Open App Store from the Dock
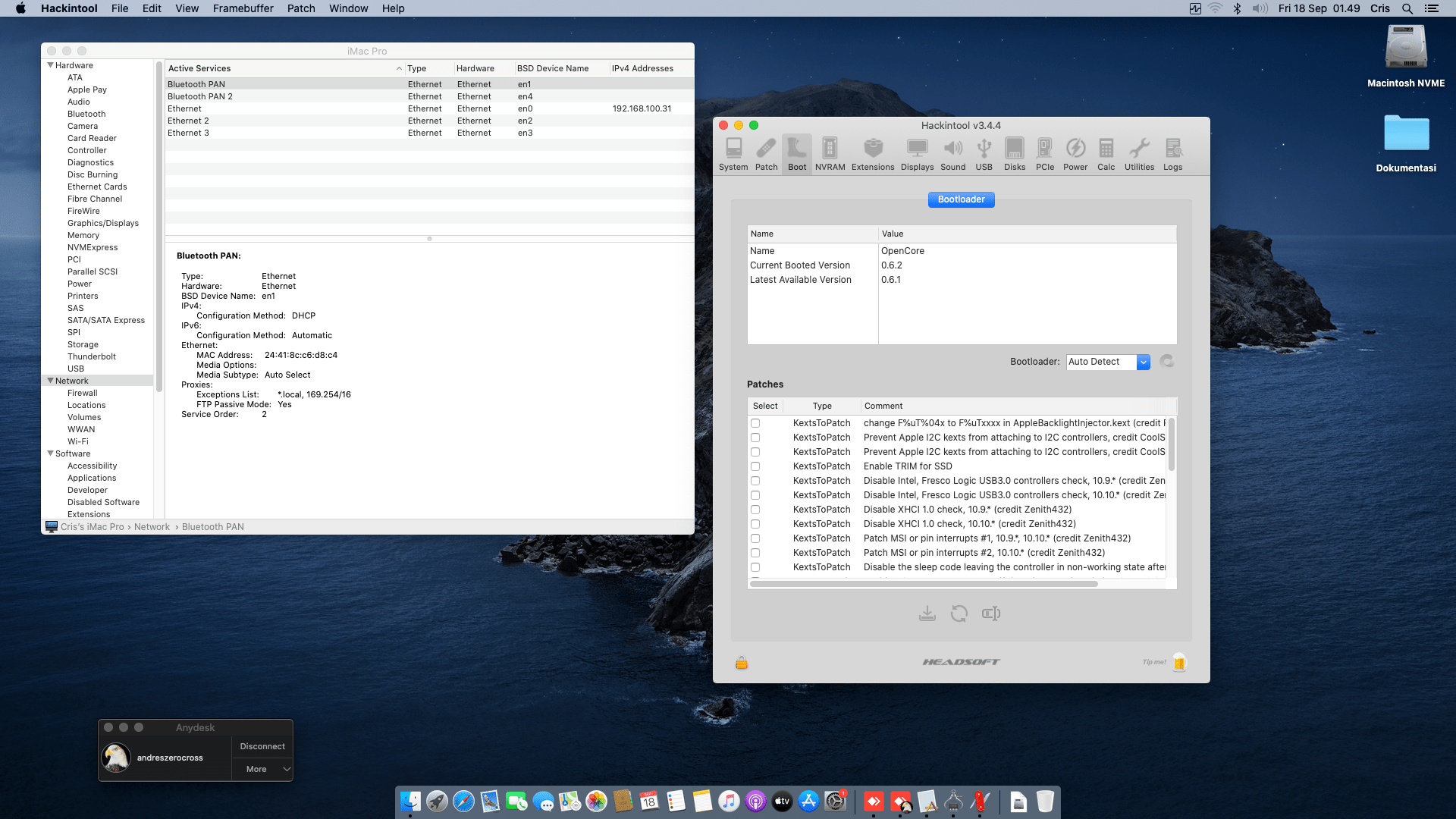Image resolution: width=1456 pixels, height=819 pixels. click(808, 801)
